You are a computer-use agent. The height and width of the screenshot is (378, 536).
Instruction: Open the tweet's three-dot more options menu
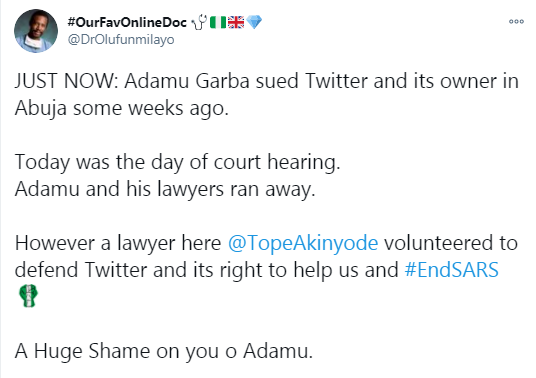click(516, 22)
